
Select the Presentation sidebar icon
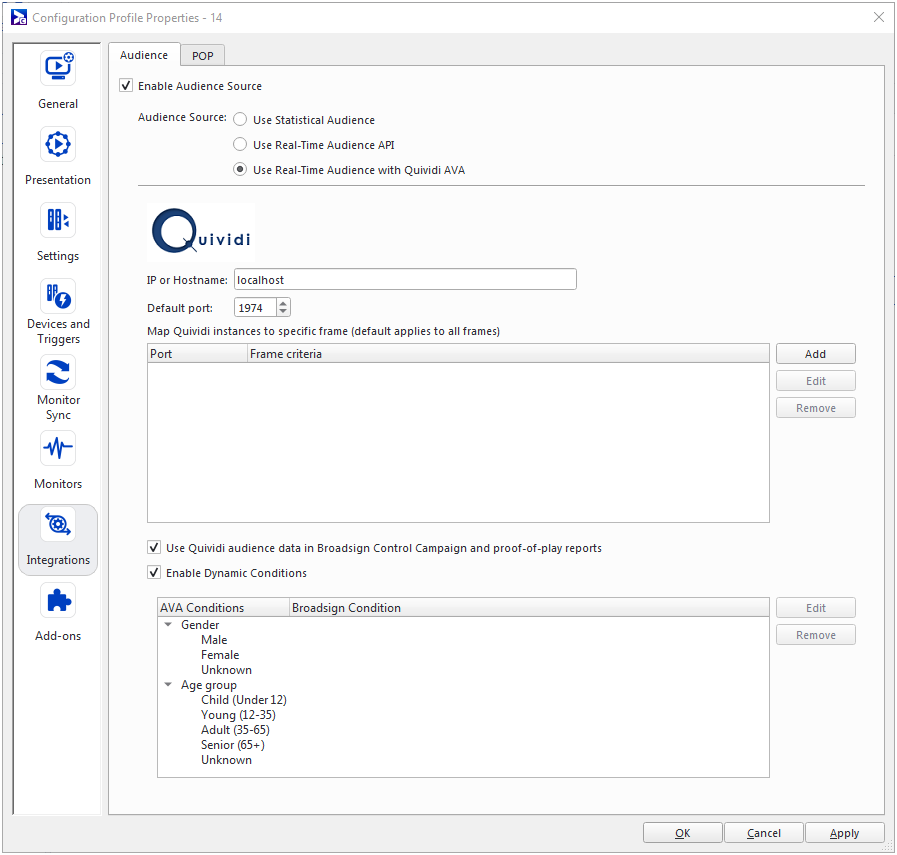58,145
